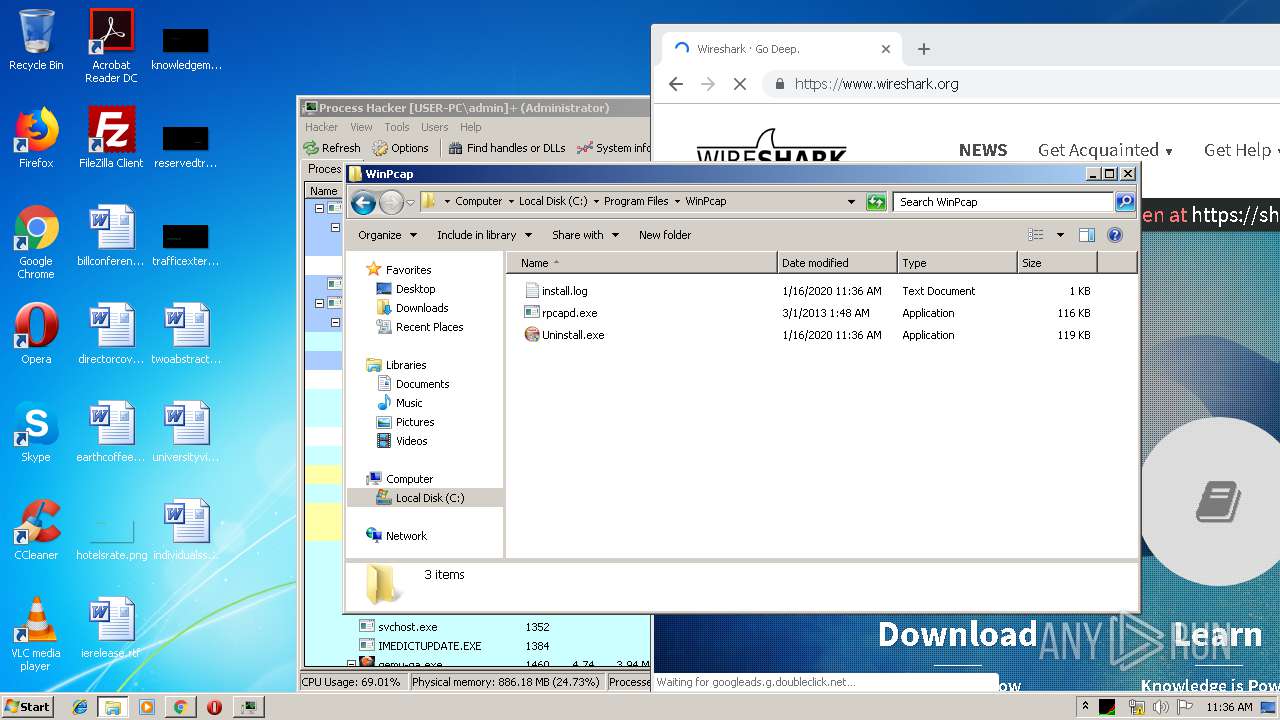This screenshot has height=720, width=1280.
Task: Open the Tools menu in Process Hacker
Action: click(x=397, y=127)
